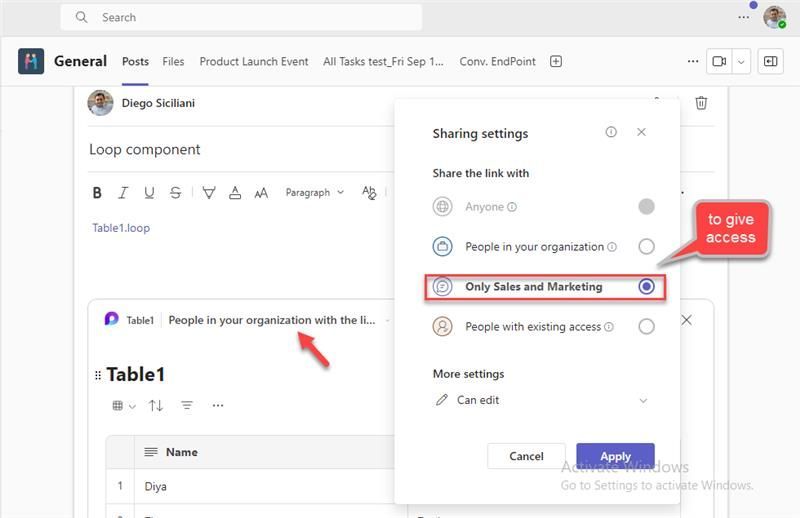800x518 pixels.
Task: Open the meeting options dropdown chevron
Action: [741, 61]
